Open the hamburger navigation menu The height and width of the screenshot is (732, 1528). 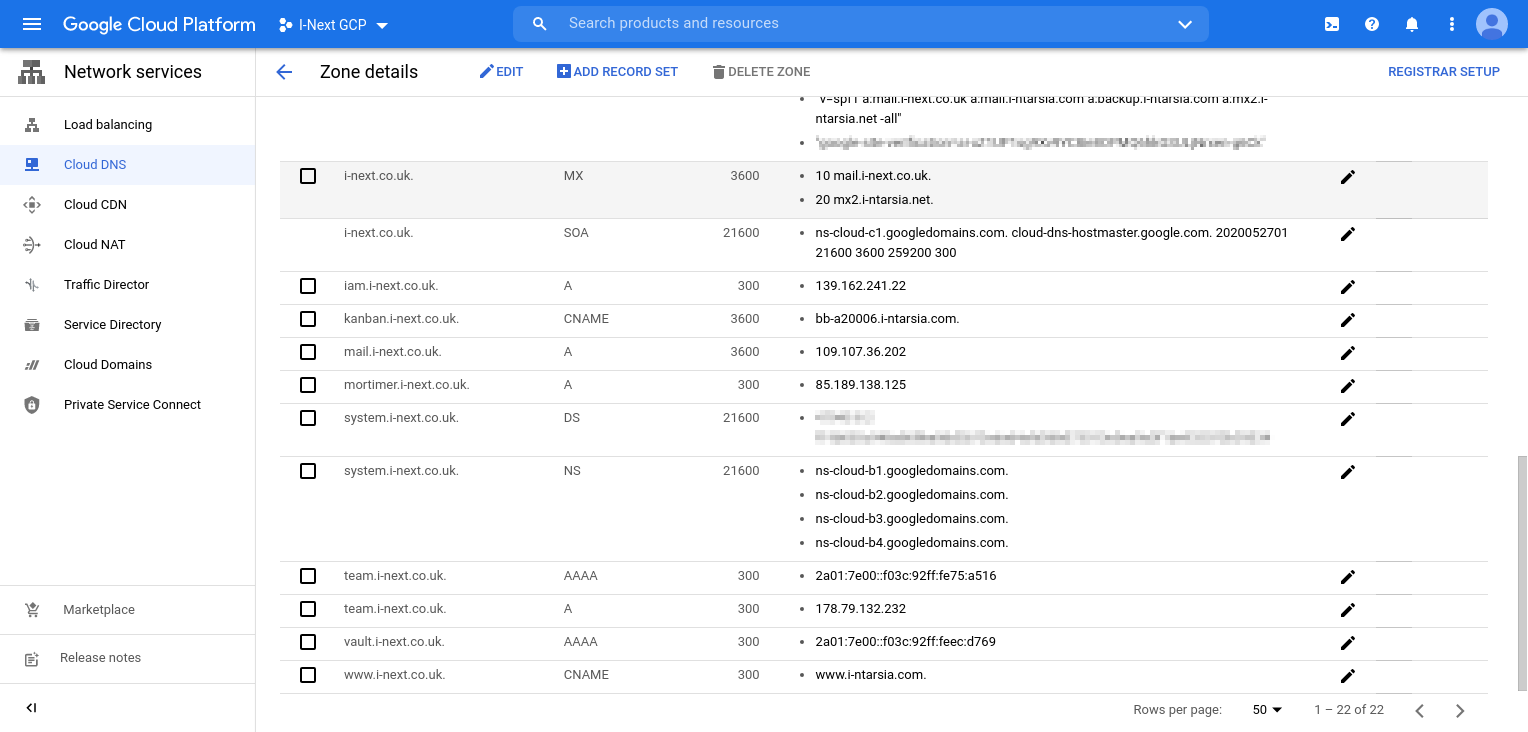click(x=32, y=24)
